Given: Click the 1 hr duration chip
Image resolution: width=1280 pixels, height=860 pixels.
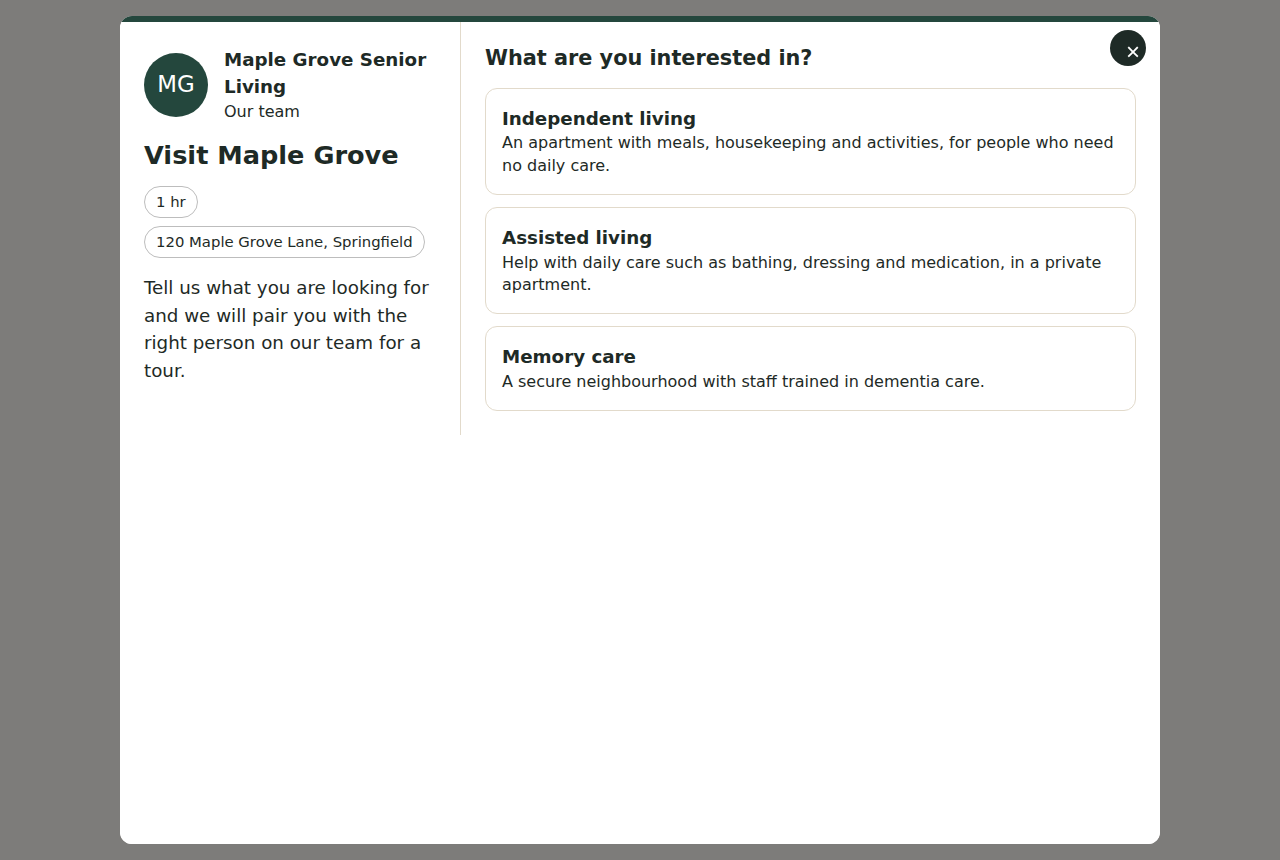Looking at the screenshot, I should (171, 202).
